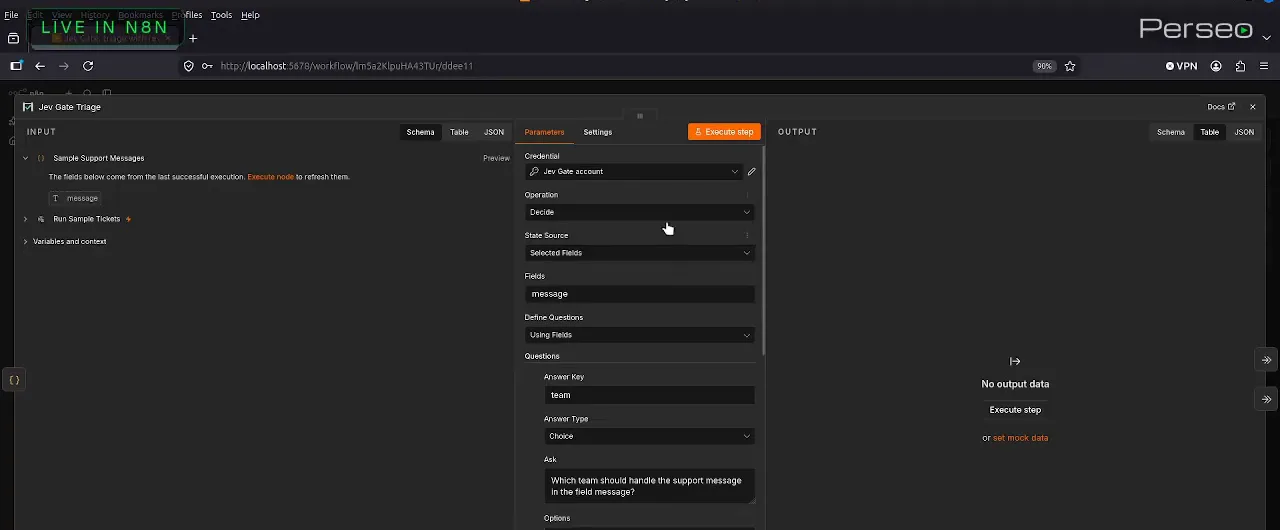Screen dimensions: 1280x530
Task: Open the sidebar icon left of the back arrow
Action: click(x=16, y=66)
